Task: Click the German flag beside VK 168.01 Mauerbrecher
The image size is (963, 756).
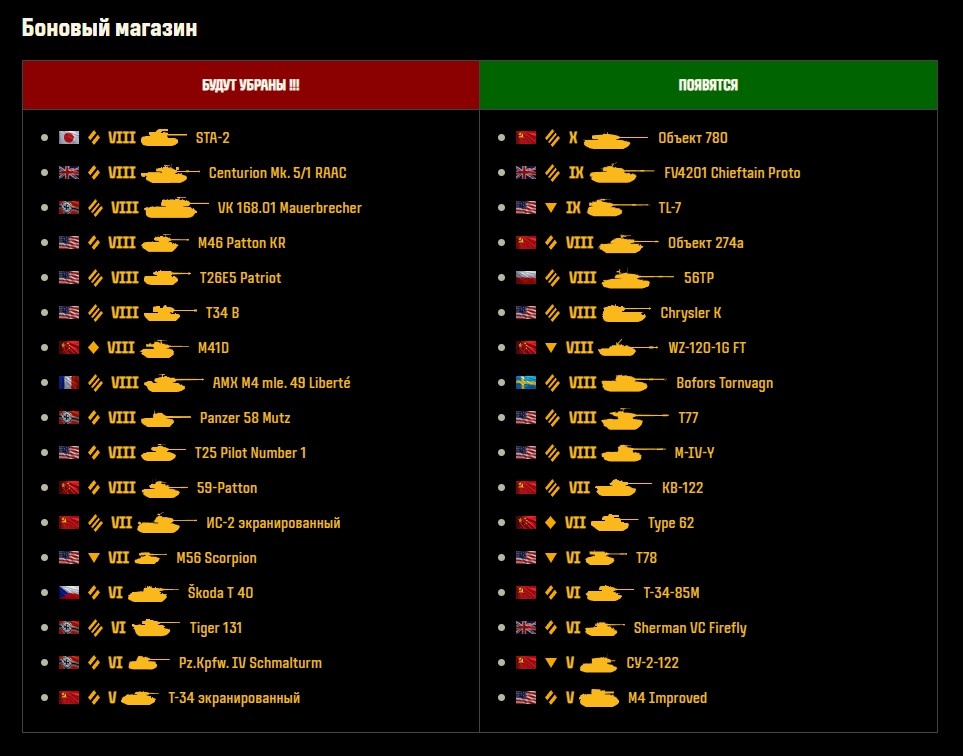Action: point(69,208)
